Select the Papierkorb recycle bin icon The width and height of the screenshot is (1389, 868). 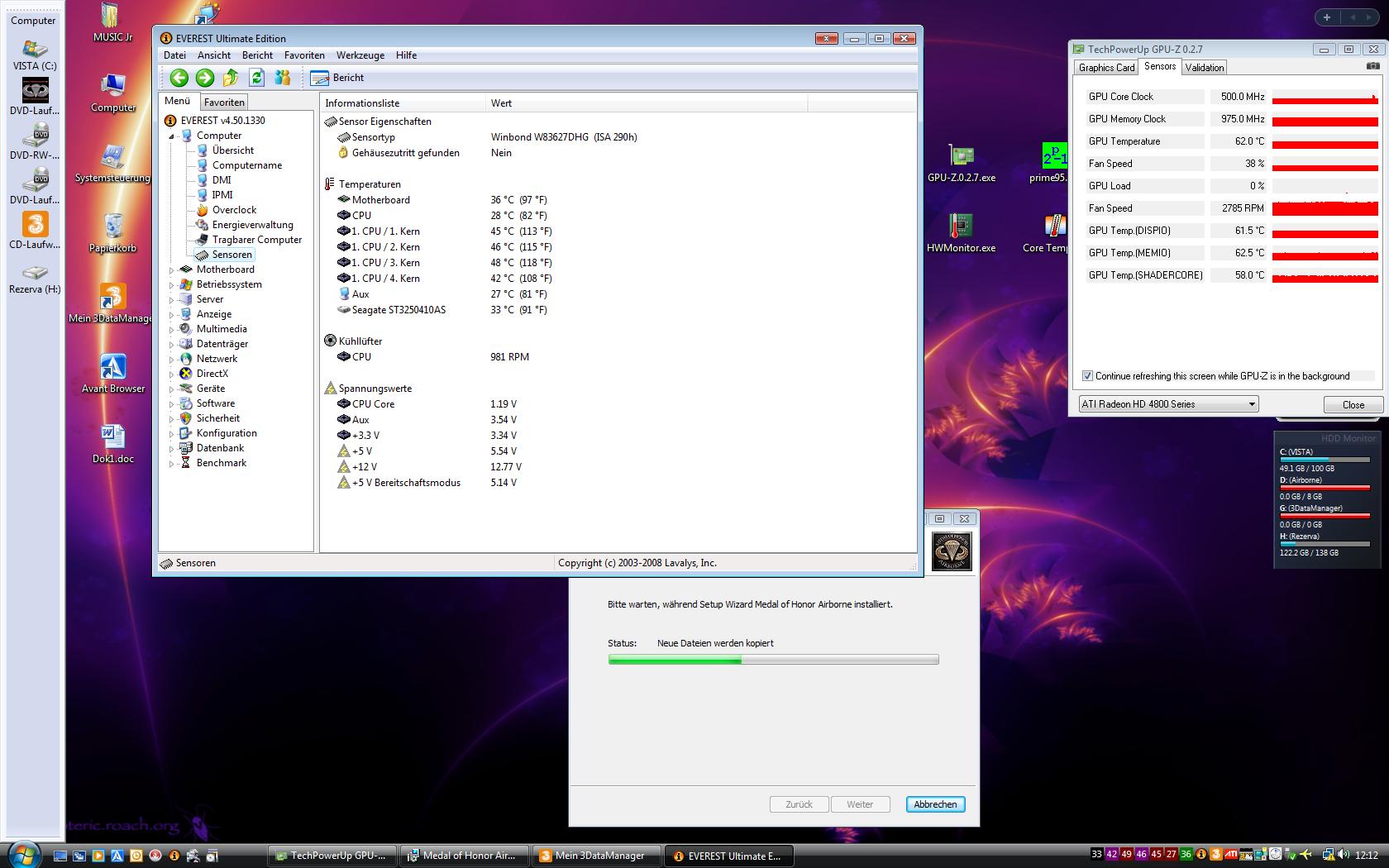[112, 233]
